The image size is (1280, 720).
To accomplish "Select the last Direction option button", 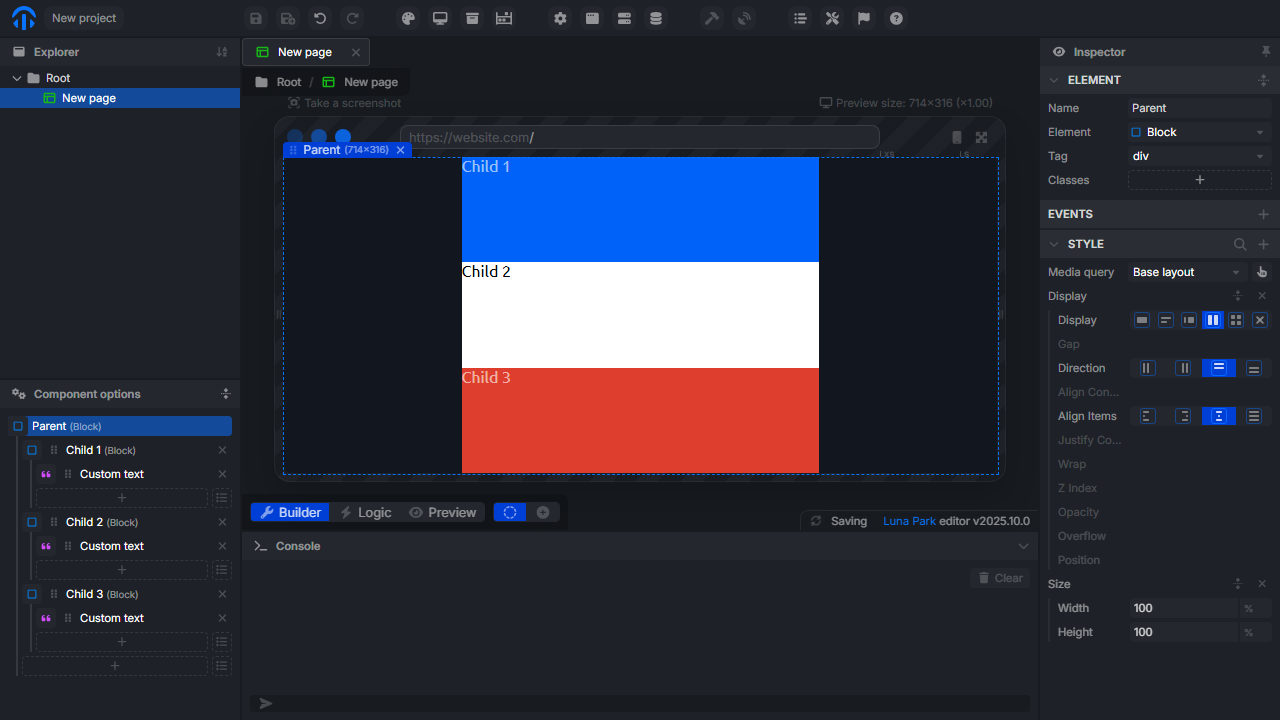I will (1254, 368).
